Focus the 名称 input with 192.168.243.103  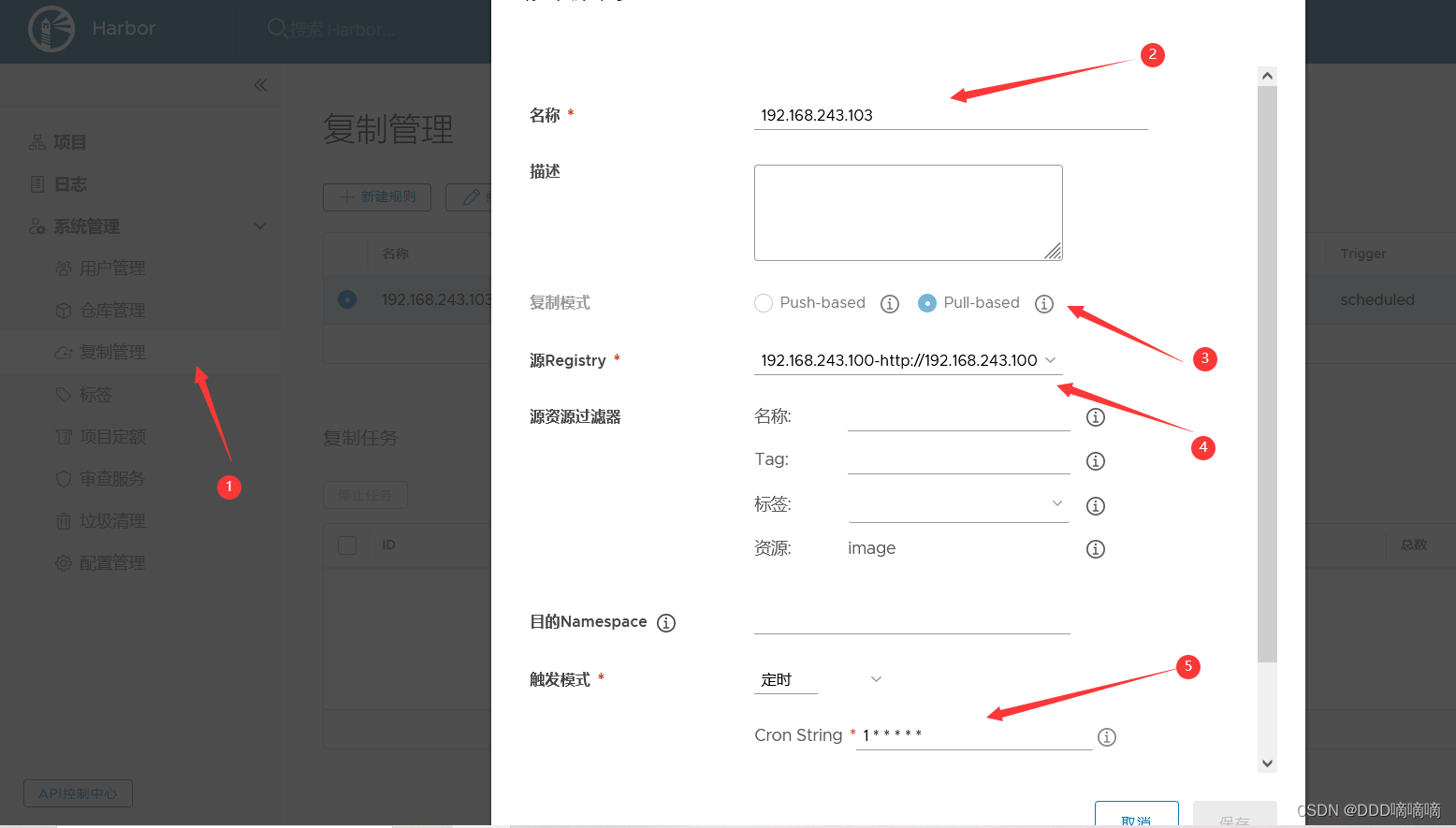(951, 115)
